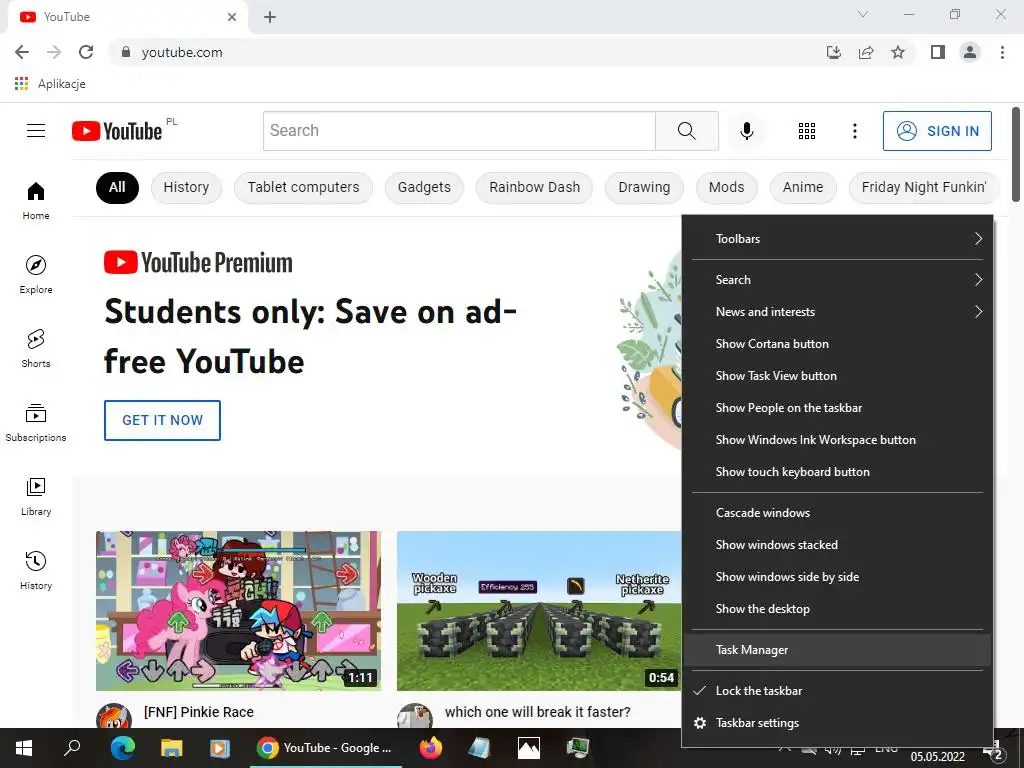The image size is (1024, 768).
Task: Open the YouTube apps grid icon
Action: click(807, 131)
